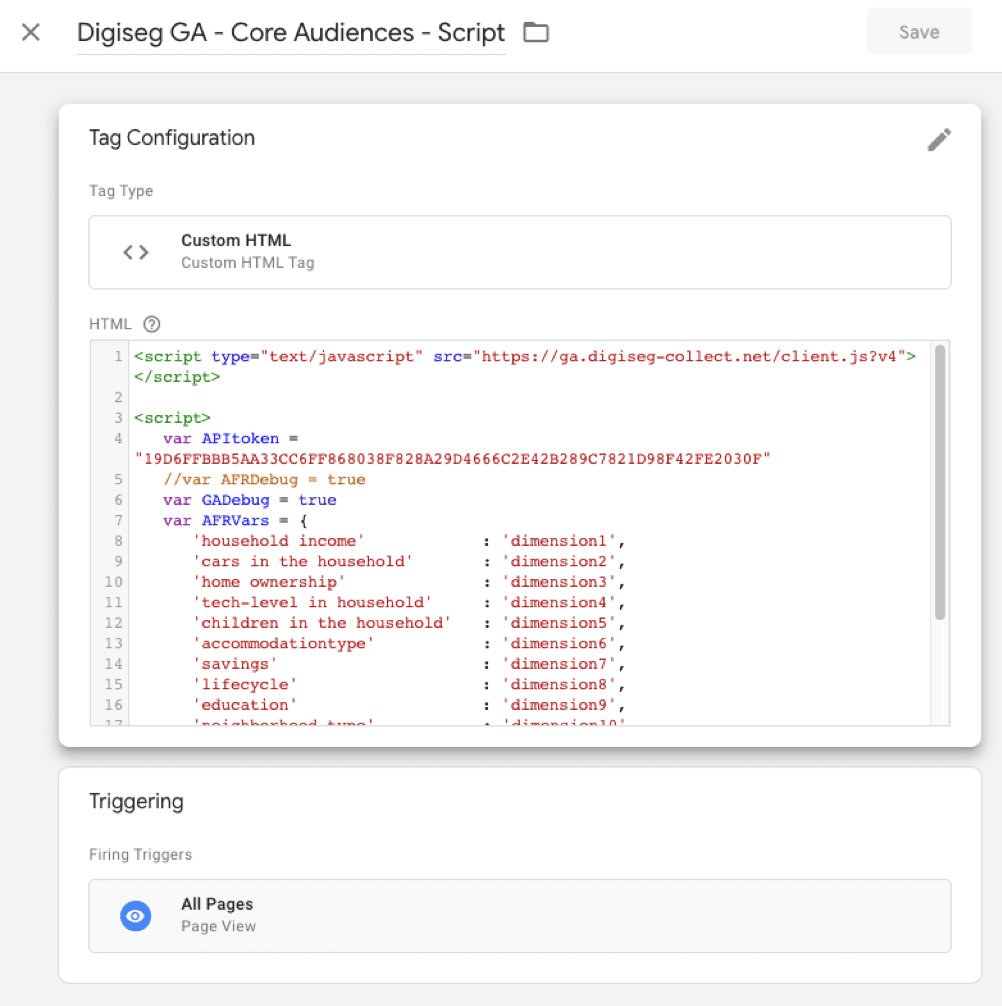Click the APItoken string value
Viewport: 1002px width, 1006px height.
click(452, 459)
